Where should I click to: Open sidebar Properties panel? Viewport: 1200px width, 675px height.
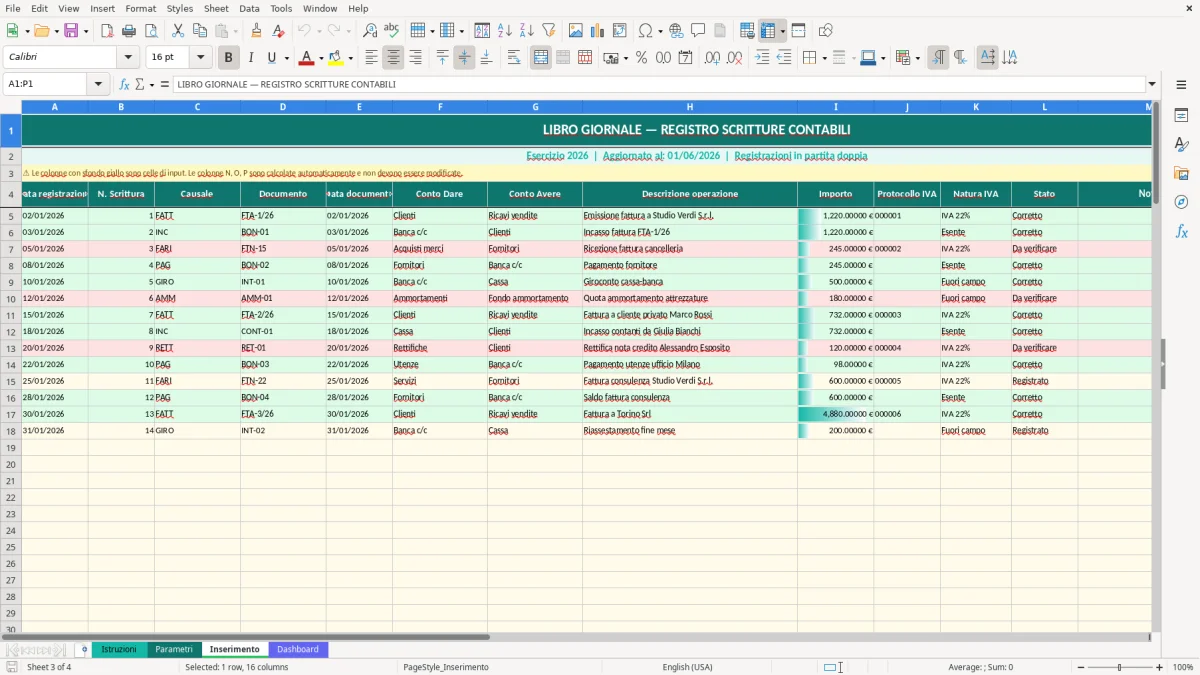(1181, 115)
